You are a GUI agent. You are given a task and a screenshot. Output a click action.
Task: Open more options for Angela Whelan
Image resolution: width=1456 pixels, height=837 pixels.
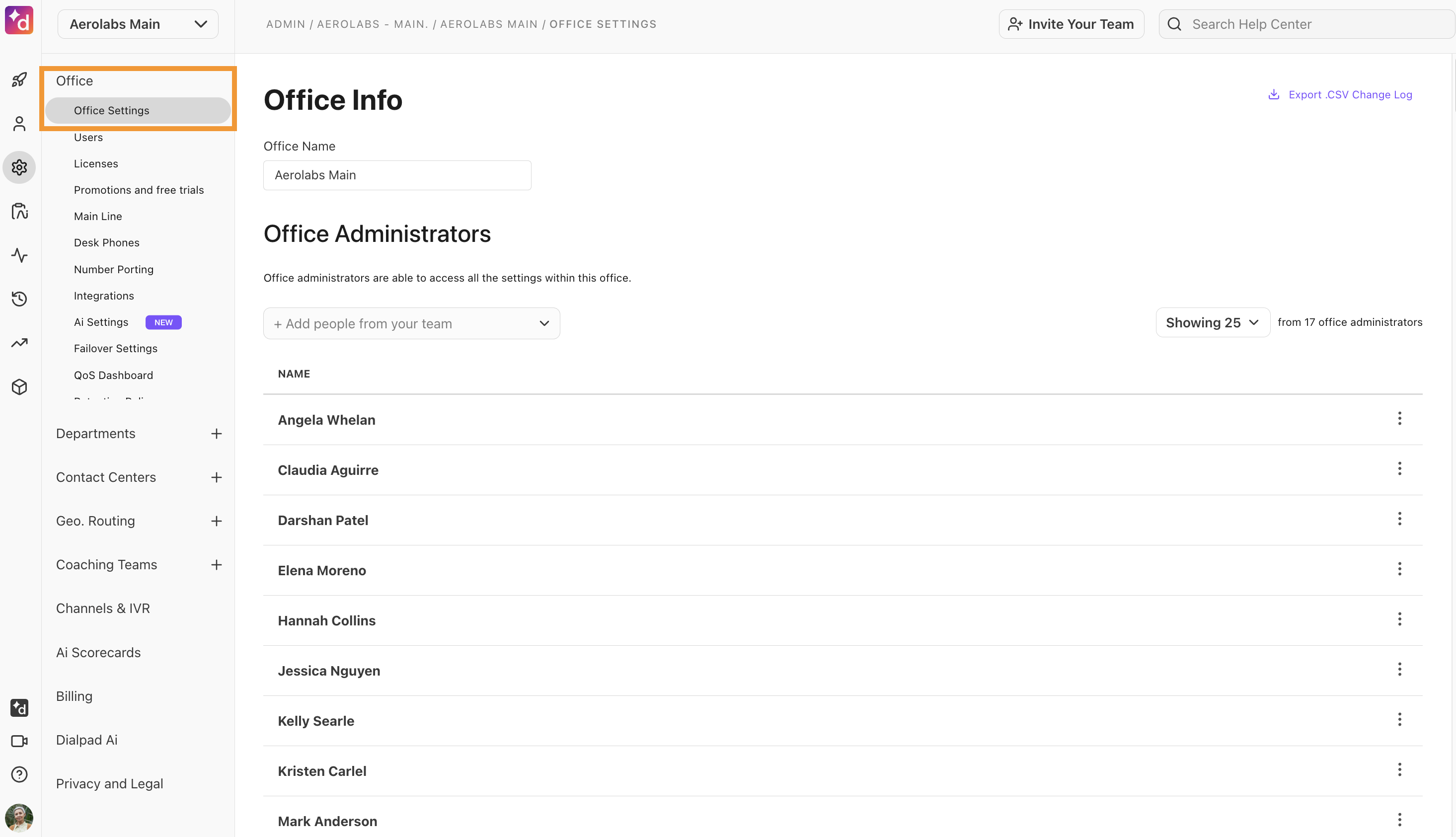(x=1400, y=418)
